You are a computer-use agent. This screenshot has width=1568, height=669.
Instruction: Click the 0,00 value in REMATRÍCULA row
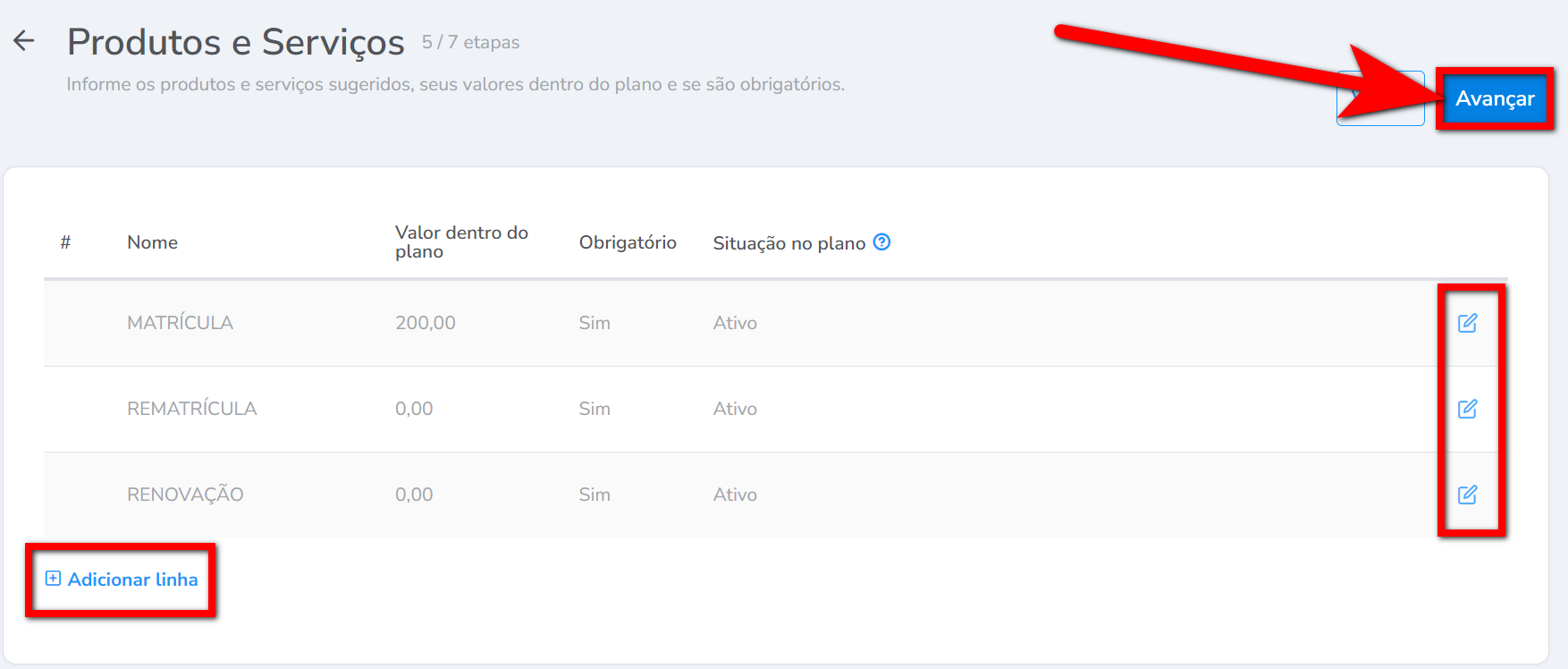[414, 409]
